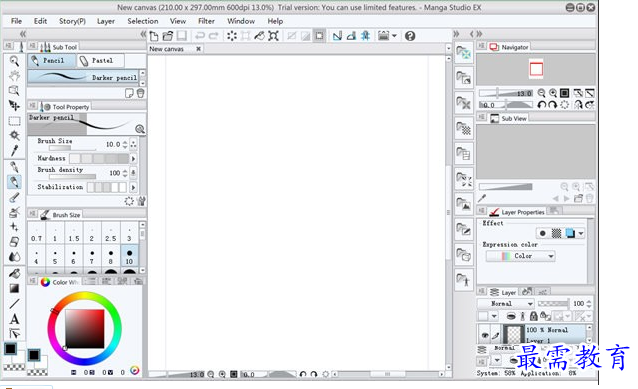This screenshot has height=389, width=638.
Task: Collapse left palette dock chevrons
Action: click(x=23, y=34)
